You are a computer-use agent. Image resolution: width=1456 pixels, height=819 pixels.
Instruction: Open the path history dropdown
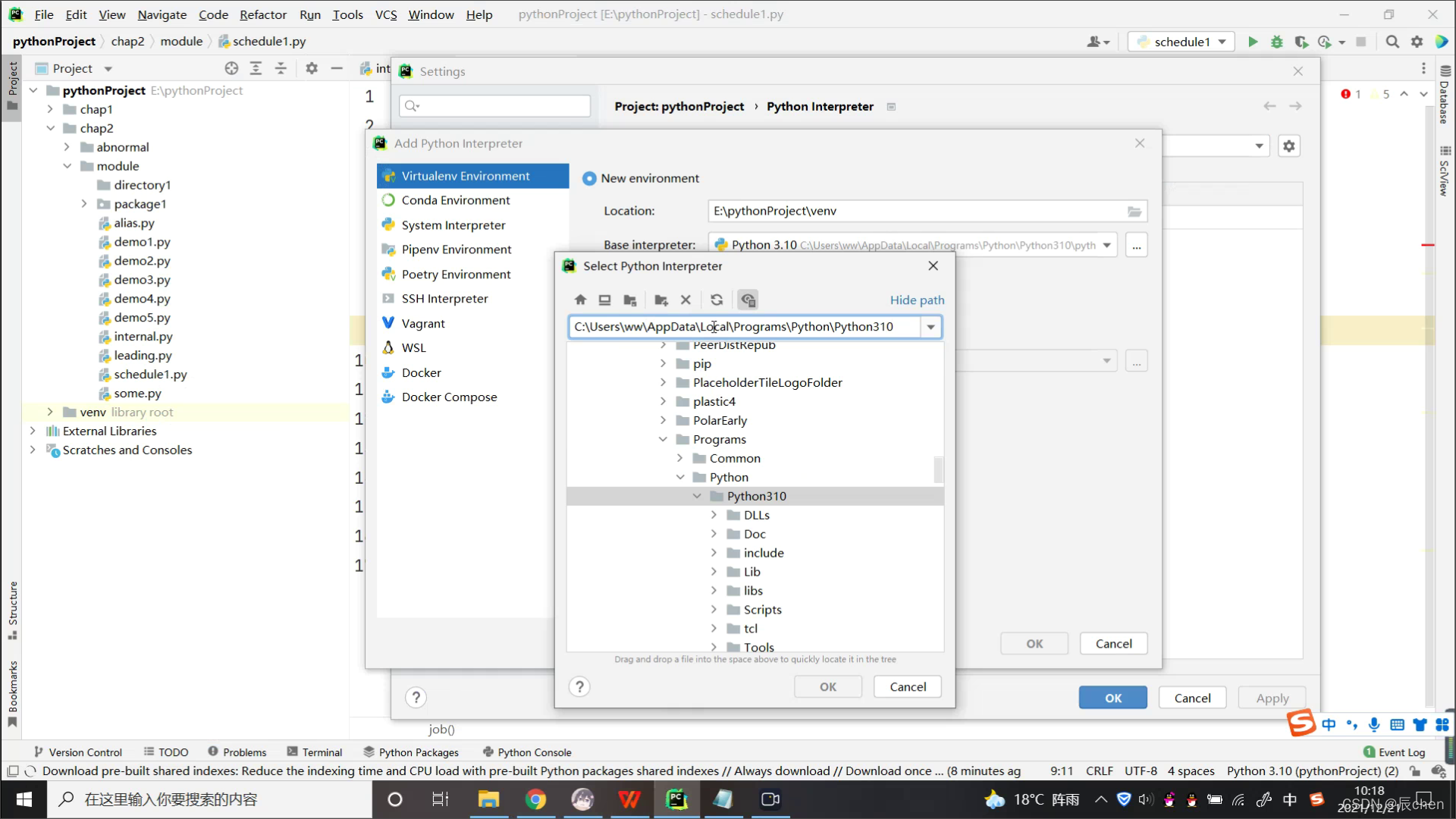point(930,327)
